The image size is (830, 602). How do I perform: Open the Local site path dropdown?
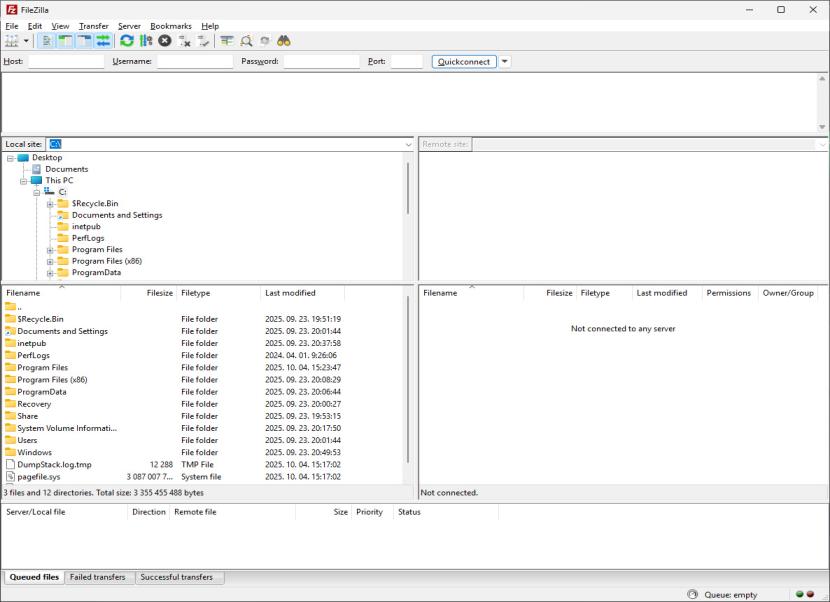click(408, 145)
